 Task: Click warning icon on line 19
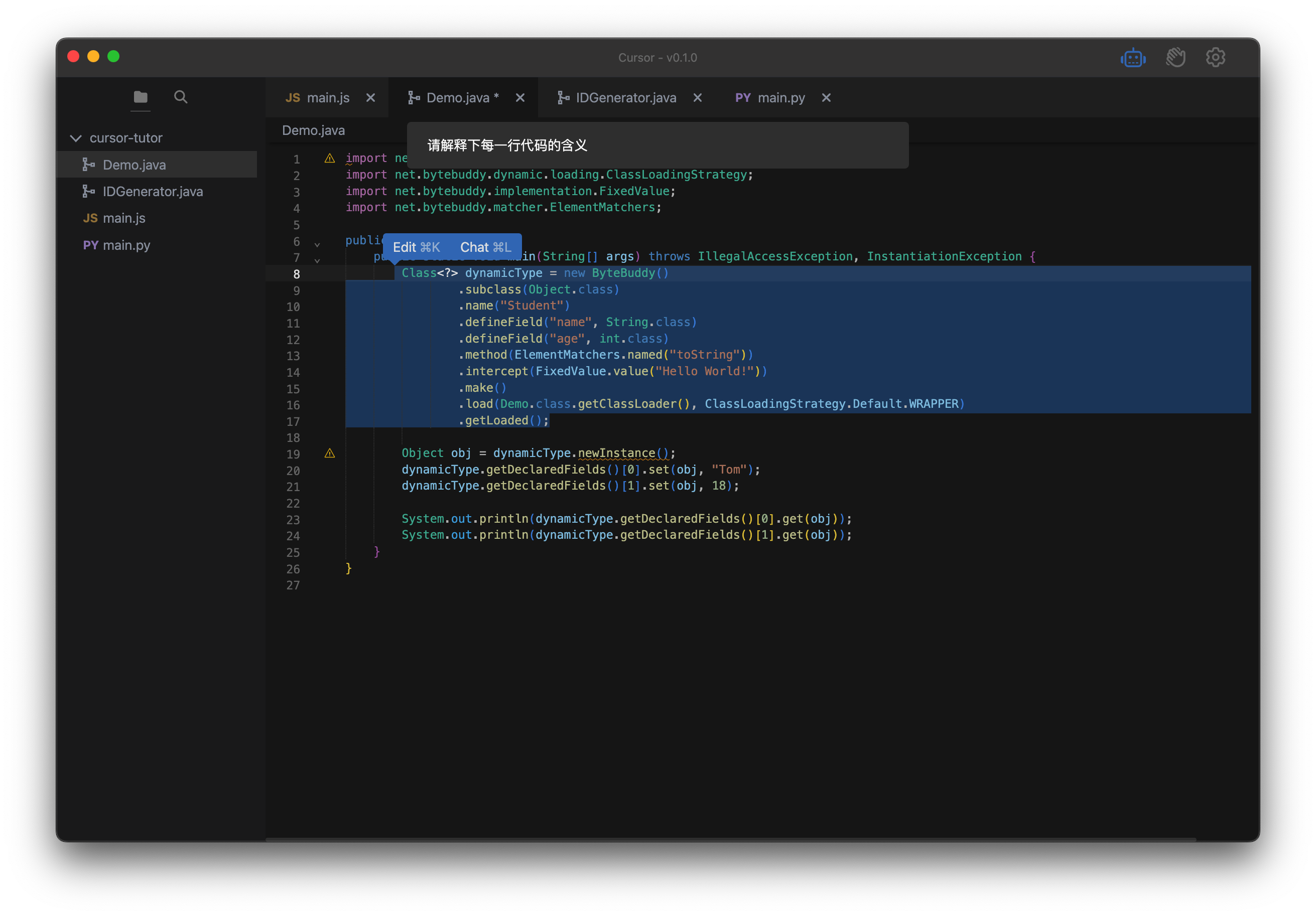pos(330,453)
